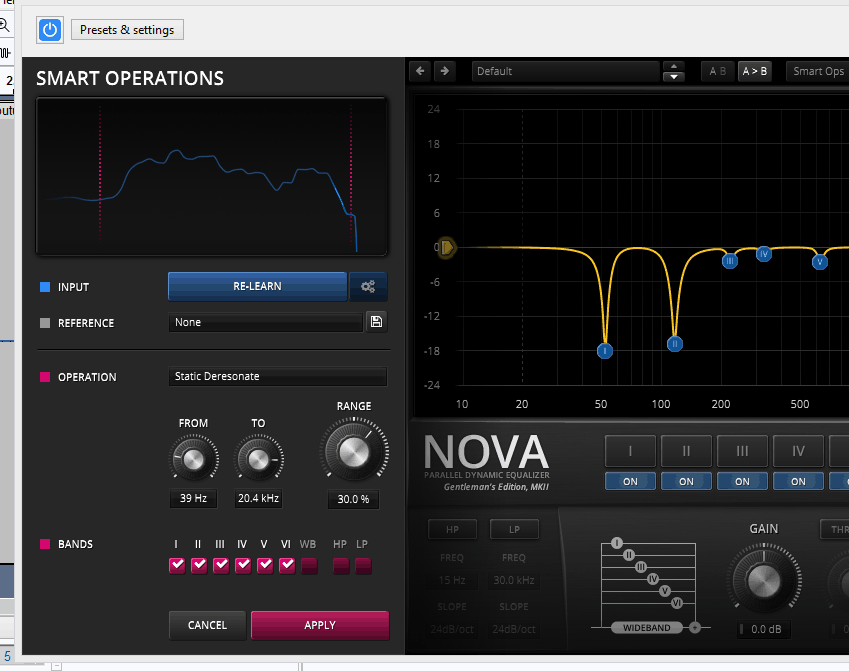Click the yellow gain handle at 0 dB
The image size is (849, 671).
coord(447,246)
